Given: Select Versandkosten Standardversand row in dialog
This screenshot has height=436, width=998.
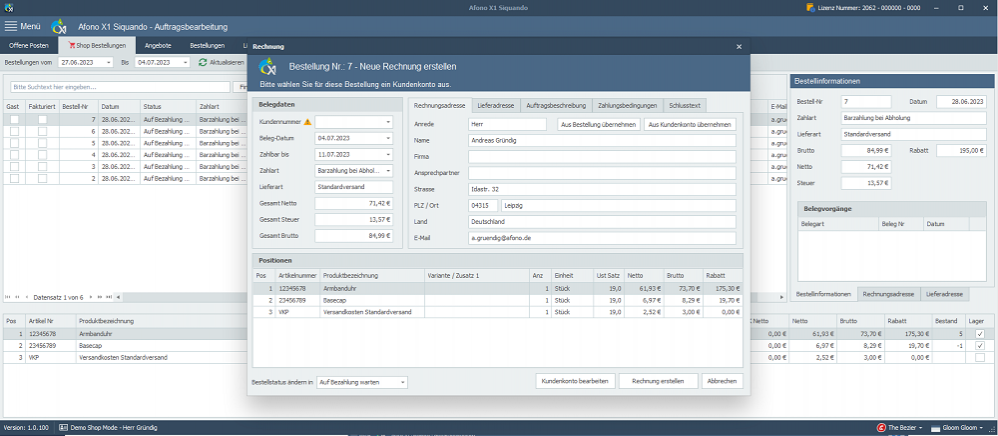Looking at the screenshot, I should [x=498, y=312].
